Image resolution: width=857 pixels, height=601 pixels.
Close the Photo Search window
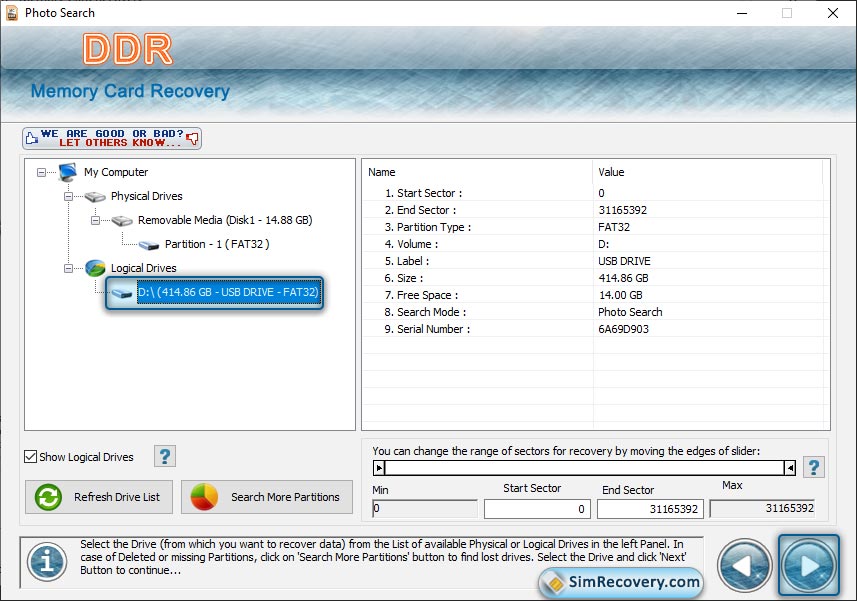coord(832,13)
